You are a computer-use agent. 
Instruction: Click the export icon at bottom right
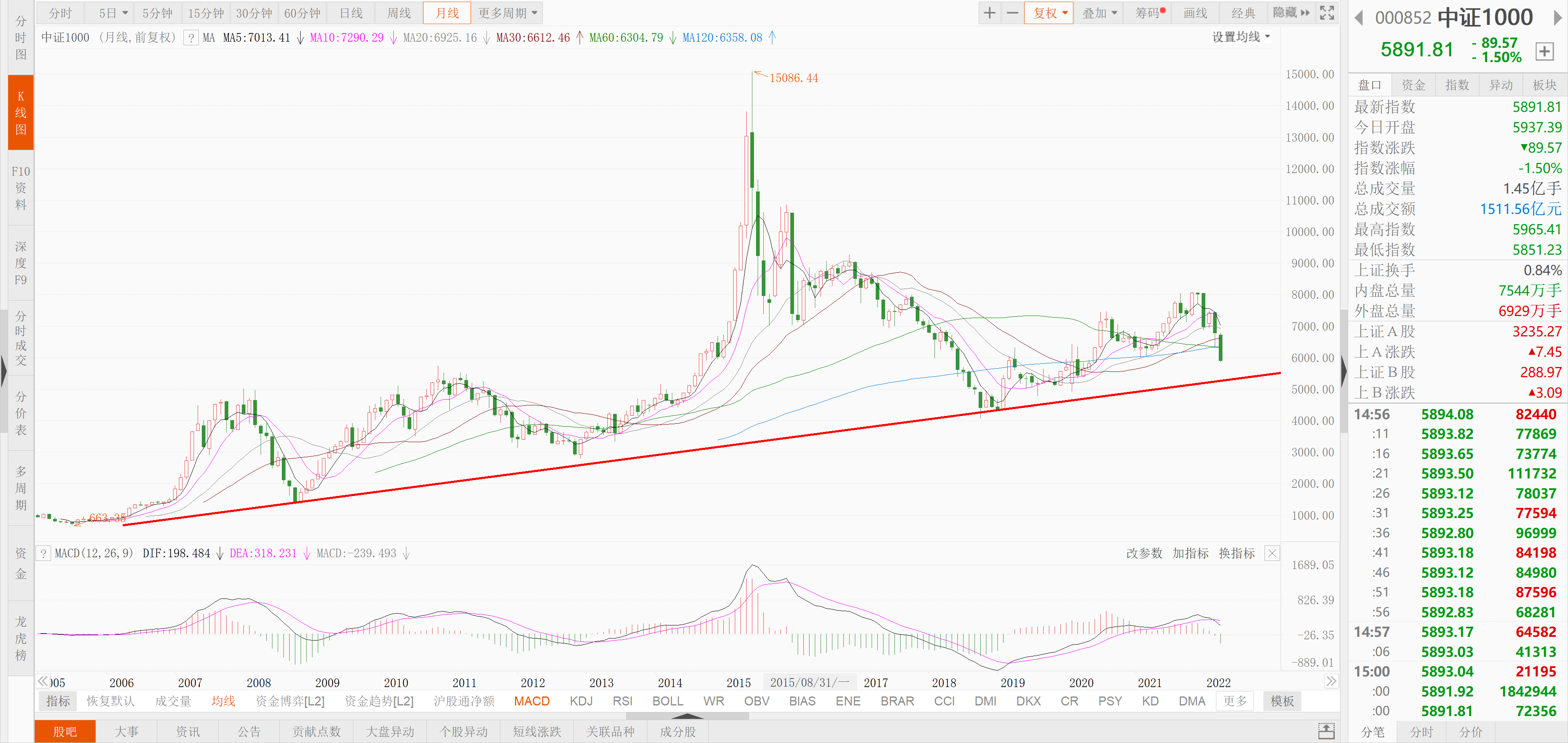point(1326,731)
